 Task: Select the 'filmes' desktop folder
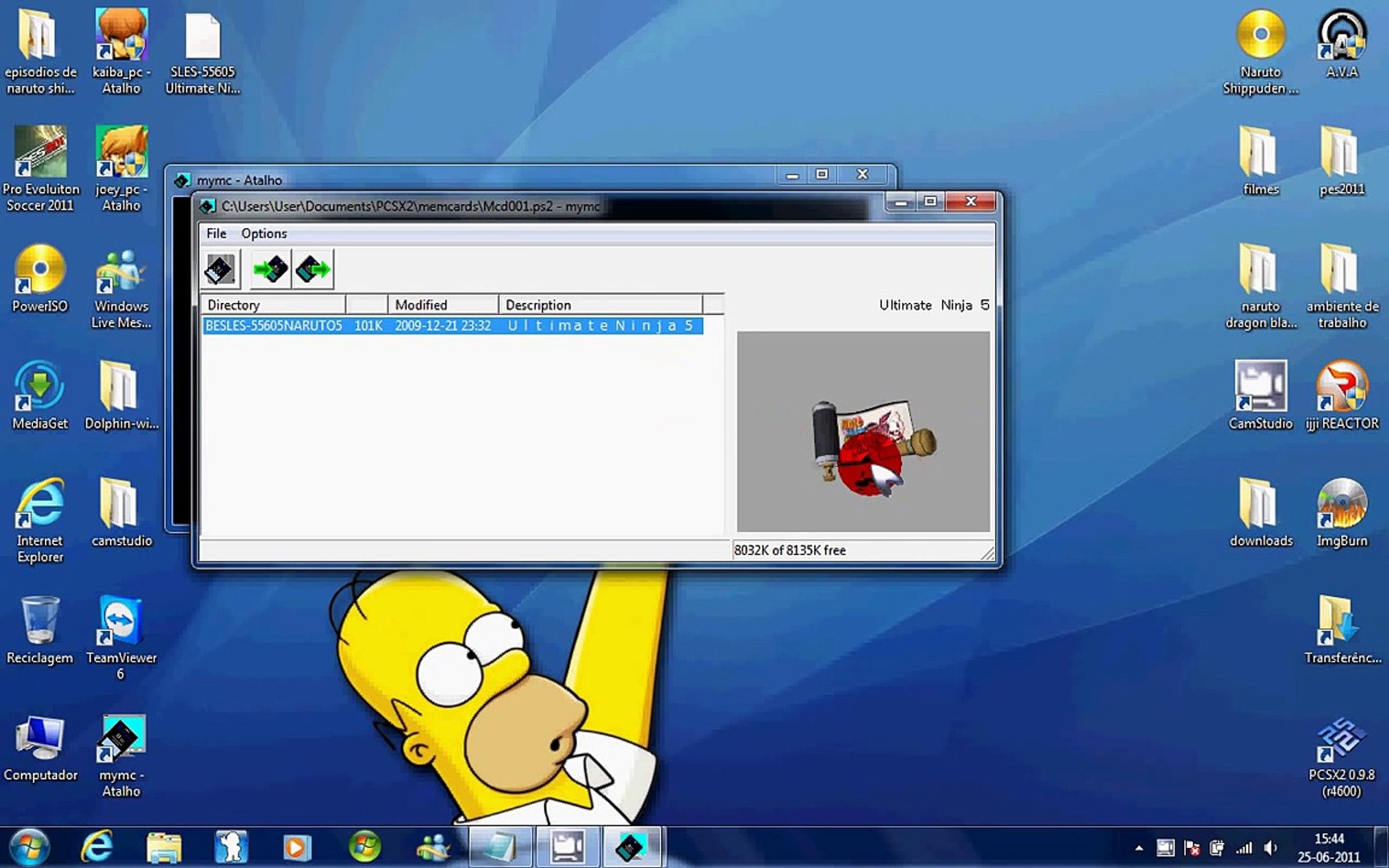1260,162
